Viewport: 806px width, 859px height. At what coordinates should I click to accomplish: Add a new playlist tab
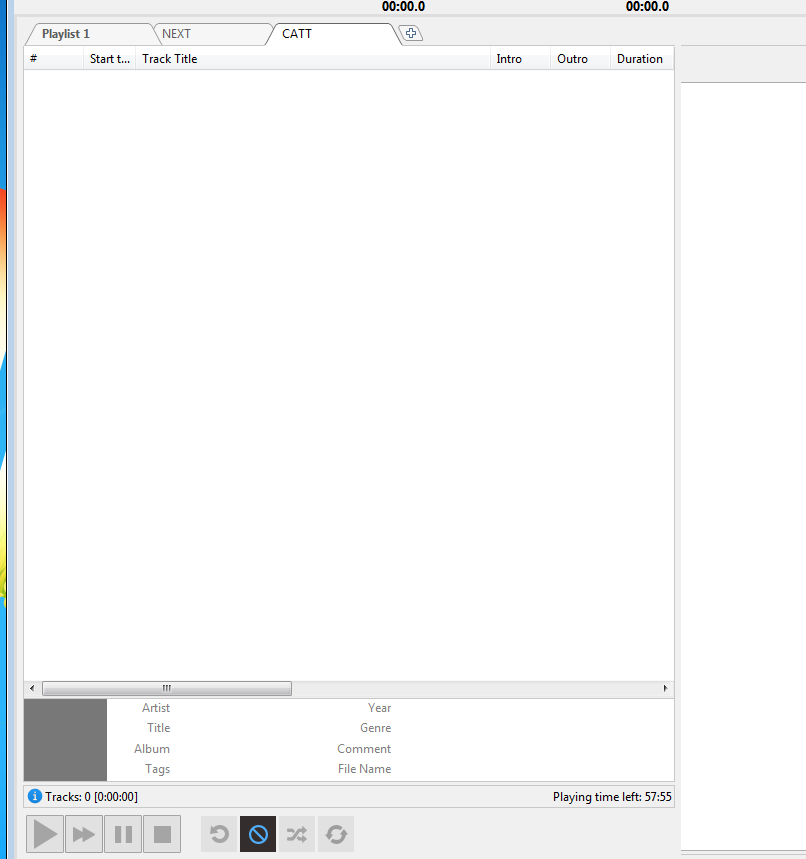(x=411, y=34)
